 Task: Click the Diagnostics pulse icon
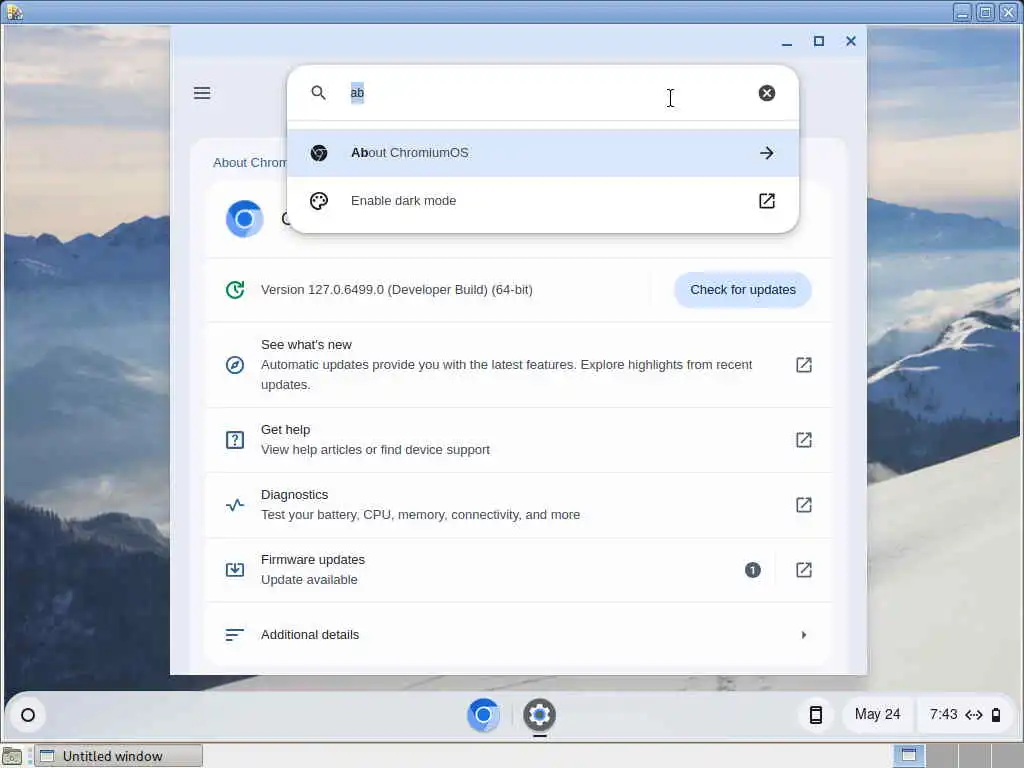[x=235, y=505]
